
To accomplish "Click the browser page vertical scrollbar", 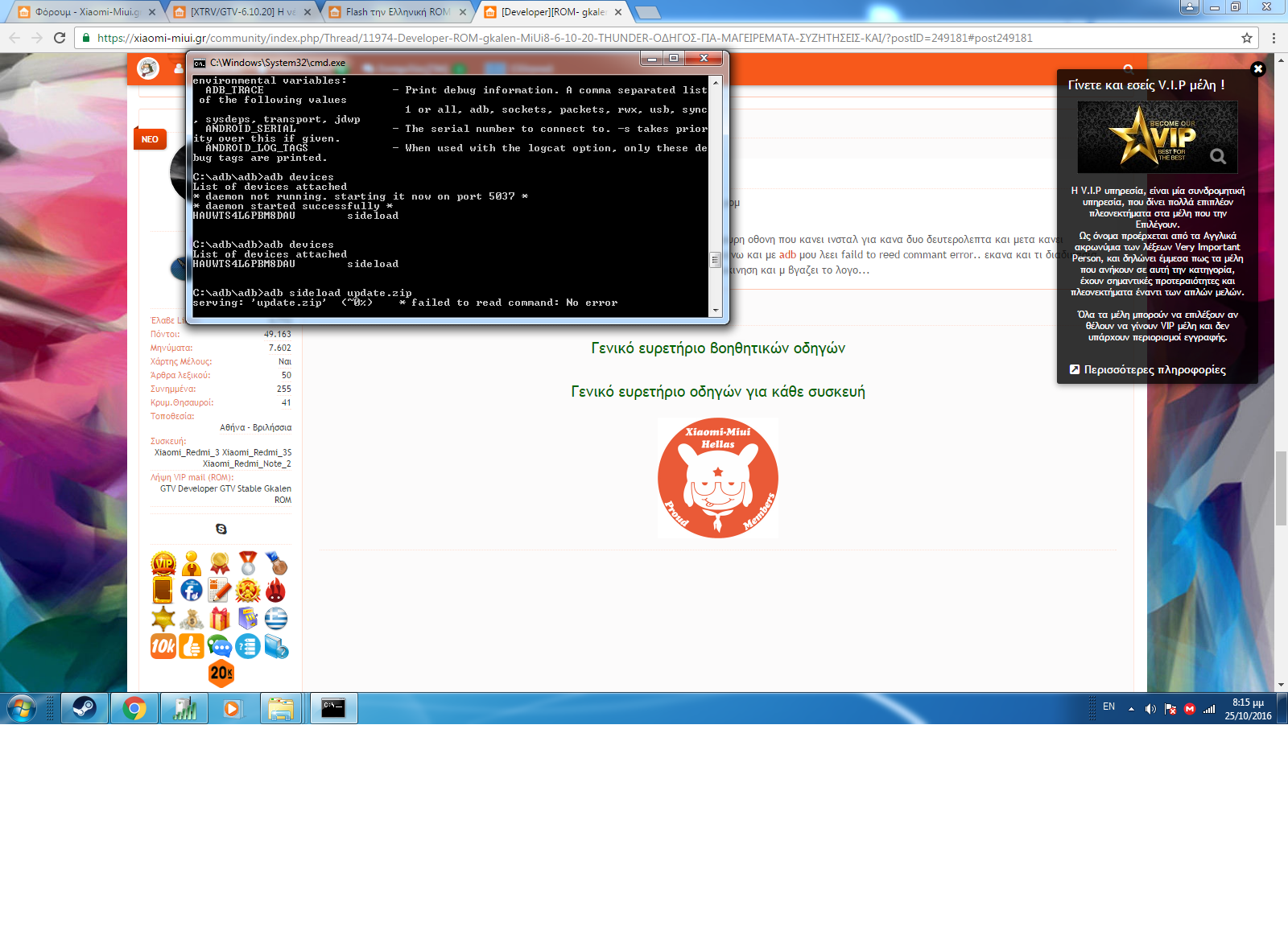I will tap(1281, 488).
